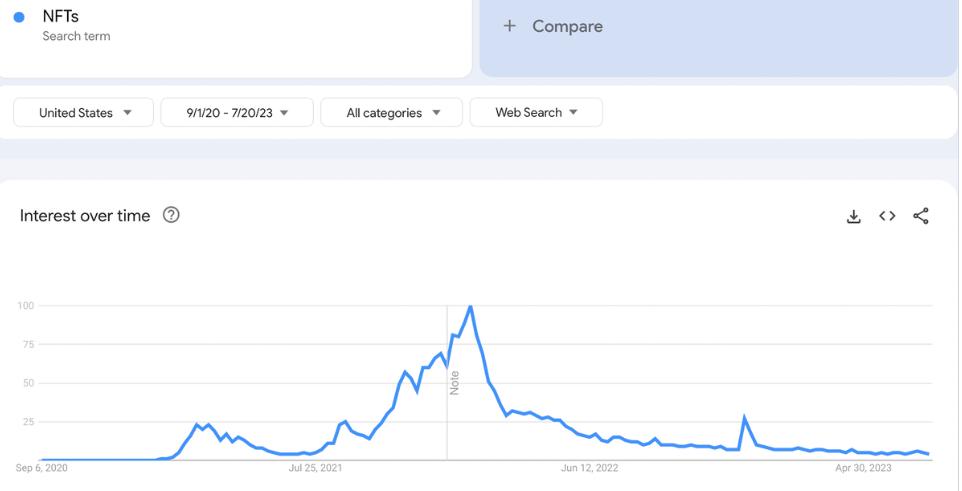Download the interest over time data
This screenshot has width=962, height=491.
[x=853, y=216]
